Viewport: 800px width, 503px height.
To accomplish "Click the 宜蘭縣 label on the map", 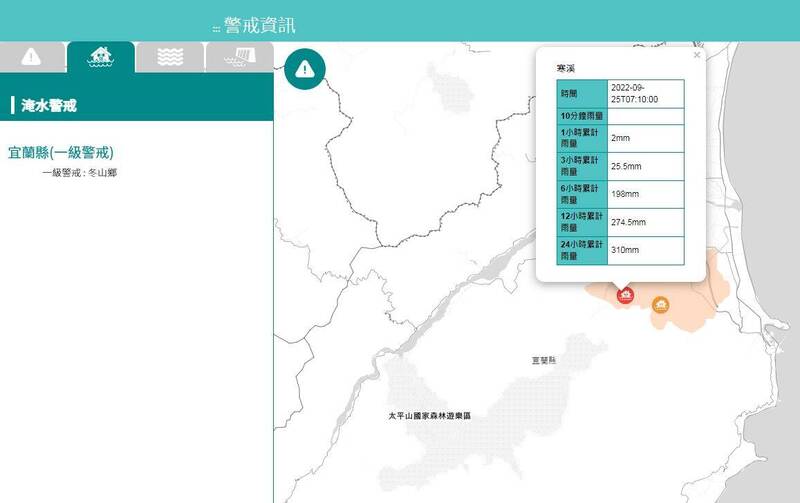I will (544, 358).
